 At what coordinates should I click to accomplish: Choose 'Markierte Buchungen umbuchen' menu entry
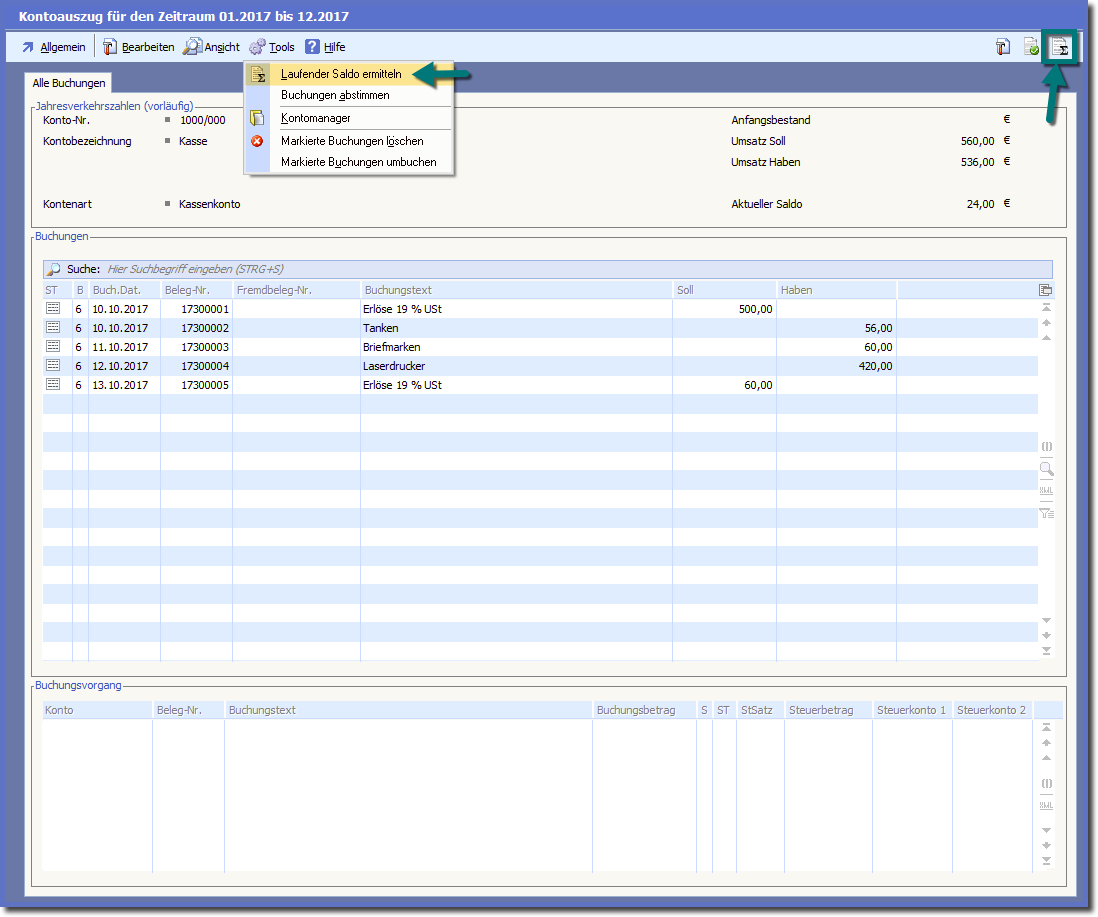(358, 162)
